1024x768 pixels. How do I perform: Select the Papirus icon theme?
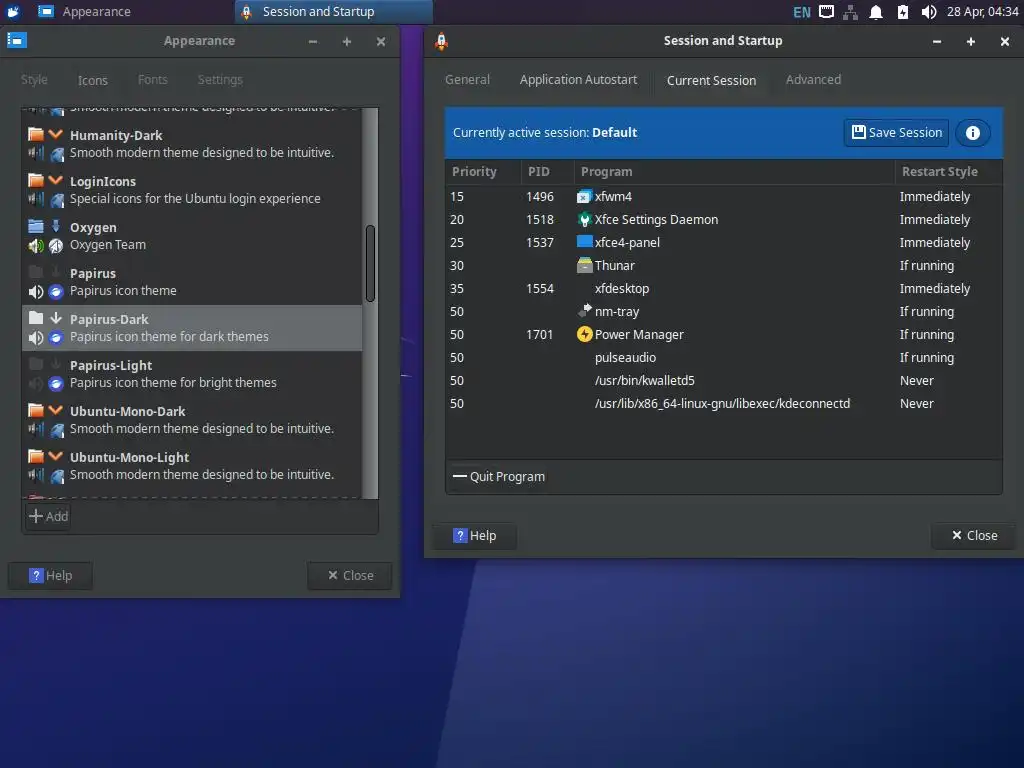click(x=192, y=282)
